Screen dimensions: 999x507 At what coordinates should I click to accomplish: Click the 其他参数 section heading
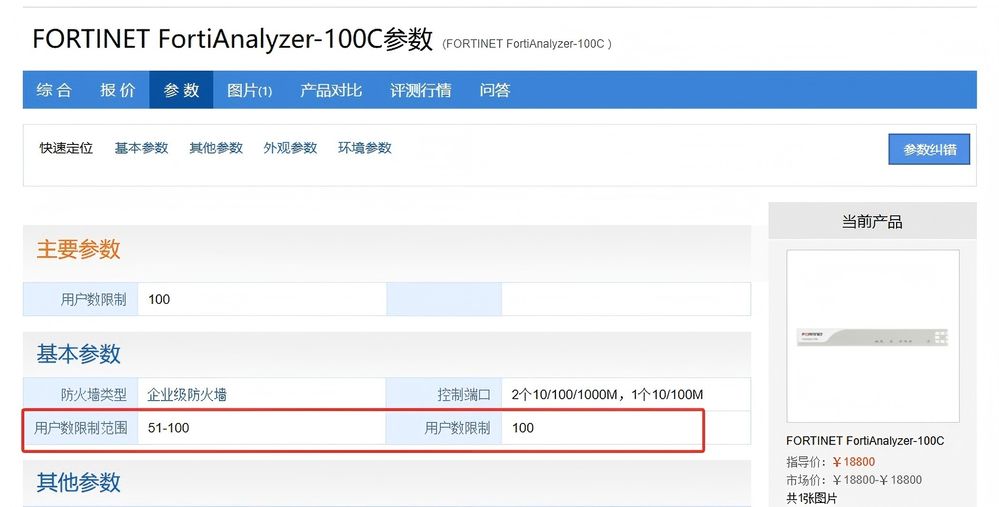(78, 482)
